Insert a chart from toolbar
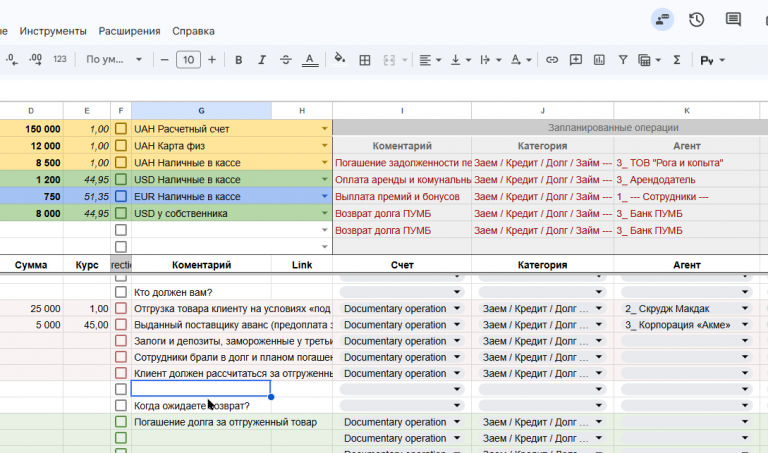Viewport: 768px width, 453px height. (599, 60)
